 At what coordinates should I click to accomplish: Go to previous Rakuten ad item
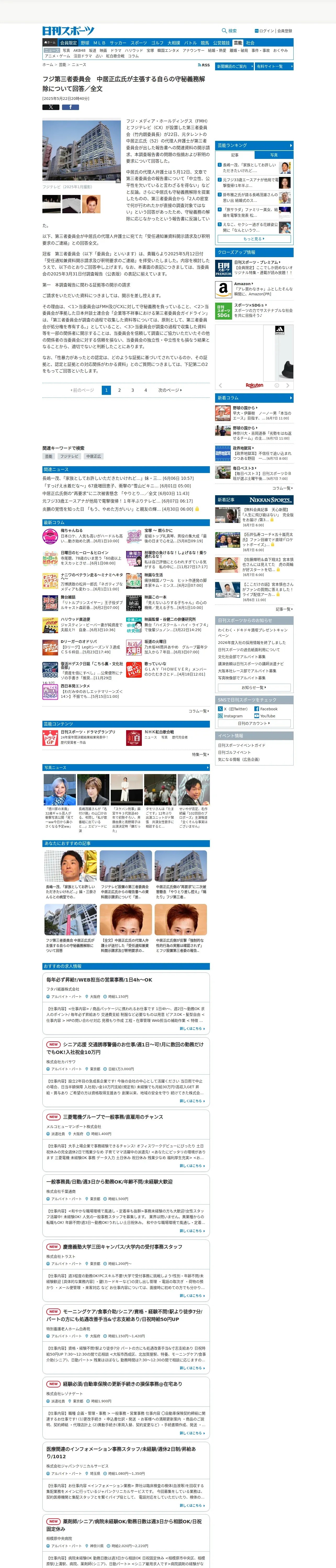221,385
